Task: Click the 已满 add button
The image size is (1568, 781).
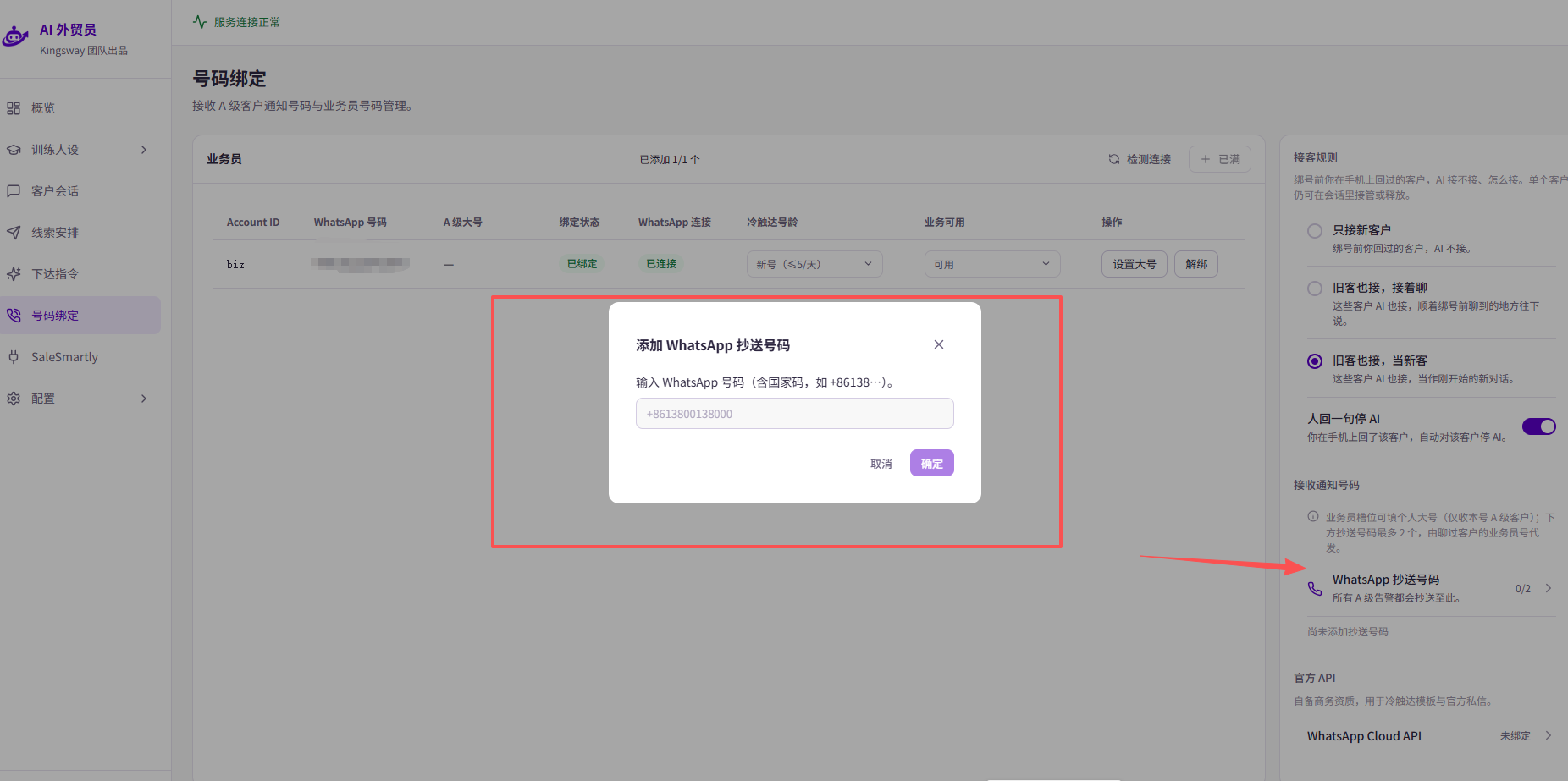Action: [1220, 159]
